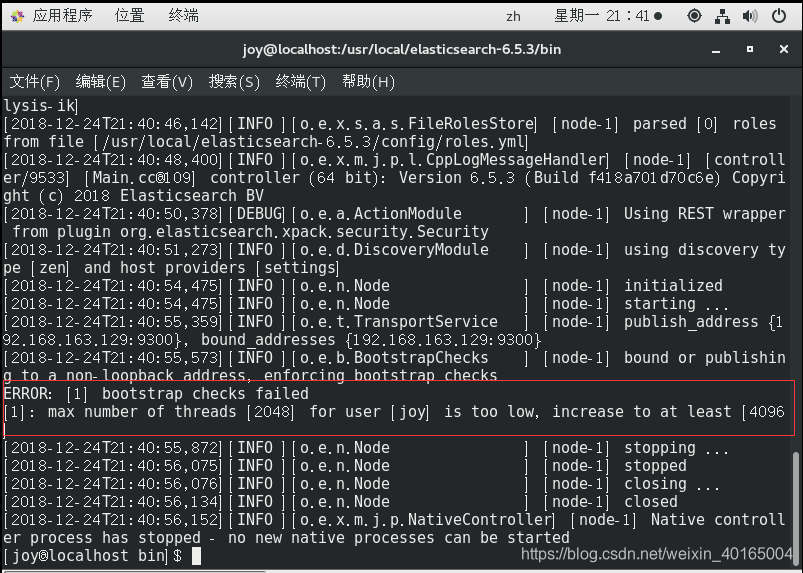Open the clock showing 星期一 21:41

[607, 16]
